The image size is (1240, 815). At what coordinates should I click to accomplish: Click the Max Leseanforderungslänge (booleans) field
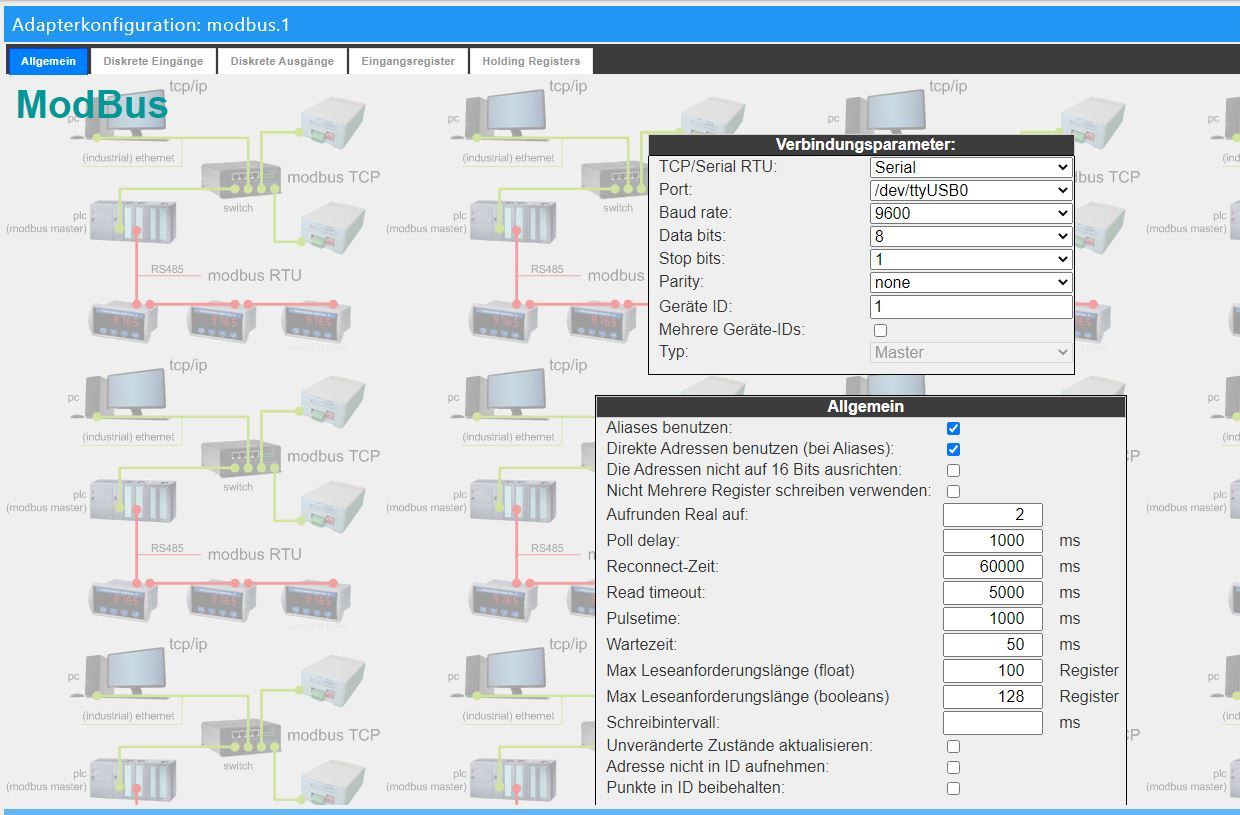(993, 697)
